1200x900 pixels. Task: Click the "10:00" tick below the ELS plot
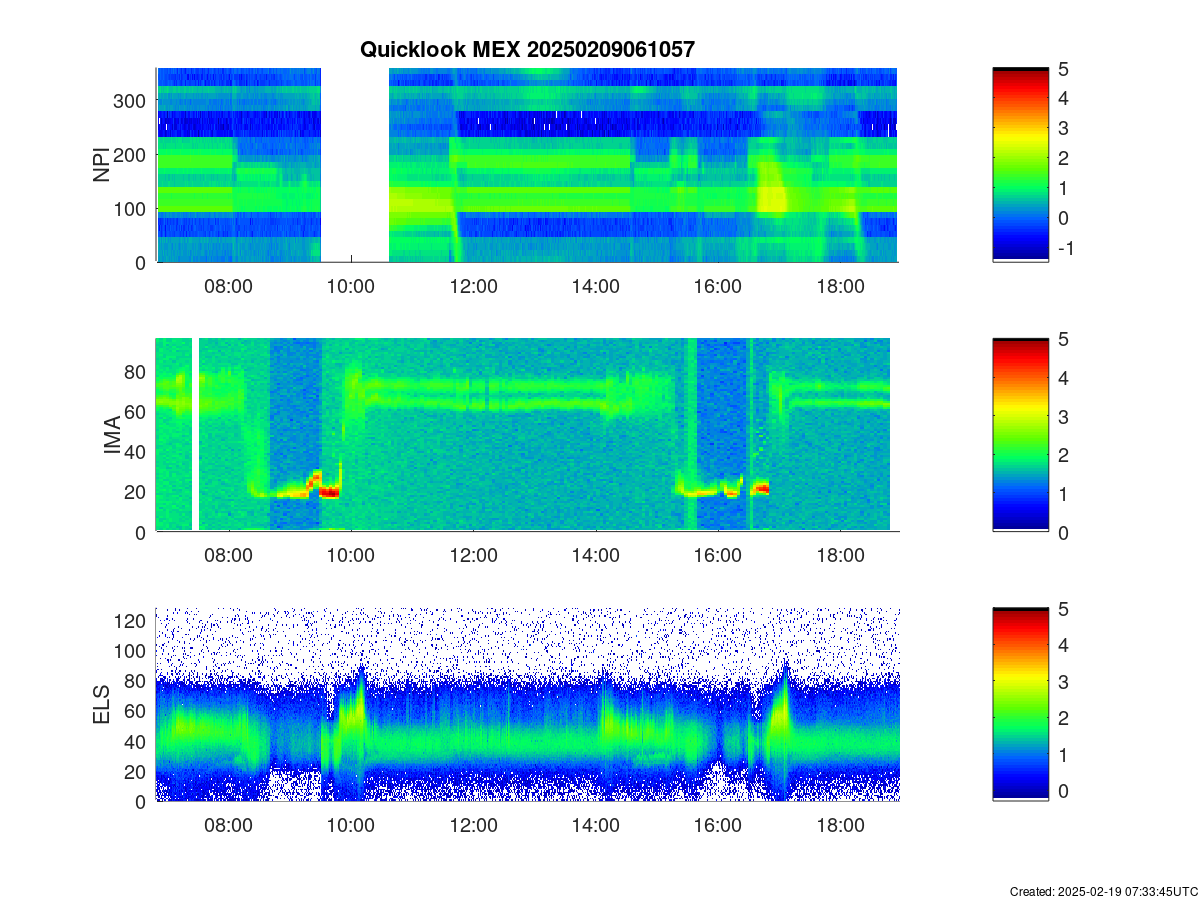click(351, 826)
